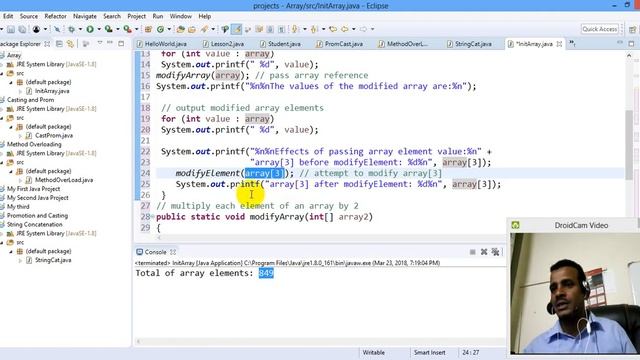The height and width of the screenshot is (360, 640).
Task: Collapse the src folder under Array project
Action: coord(2,73)
